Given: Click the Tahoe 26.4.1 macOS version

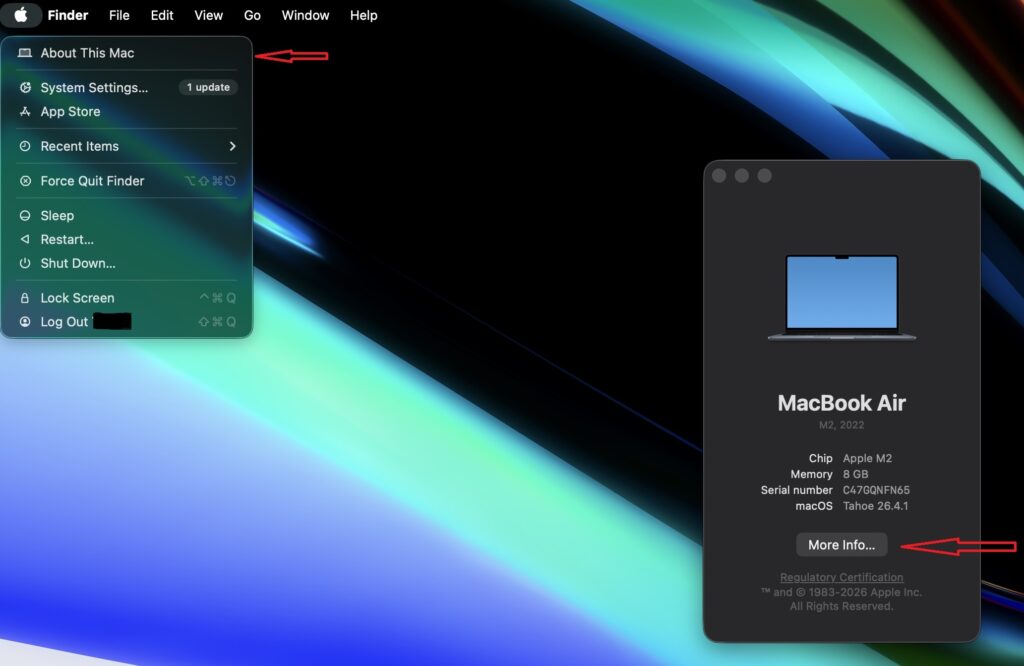Looking at the screenshot, I should click(x=875, y=506).
